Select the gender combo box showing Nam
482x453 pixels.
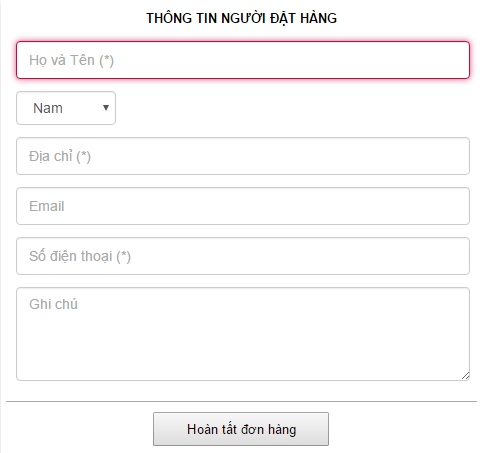pyautogui.click(x=66, y=108)
